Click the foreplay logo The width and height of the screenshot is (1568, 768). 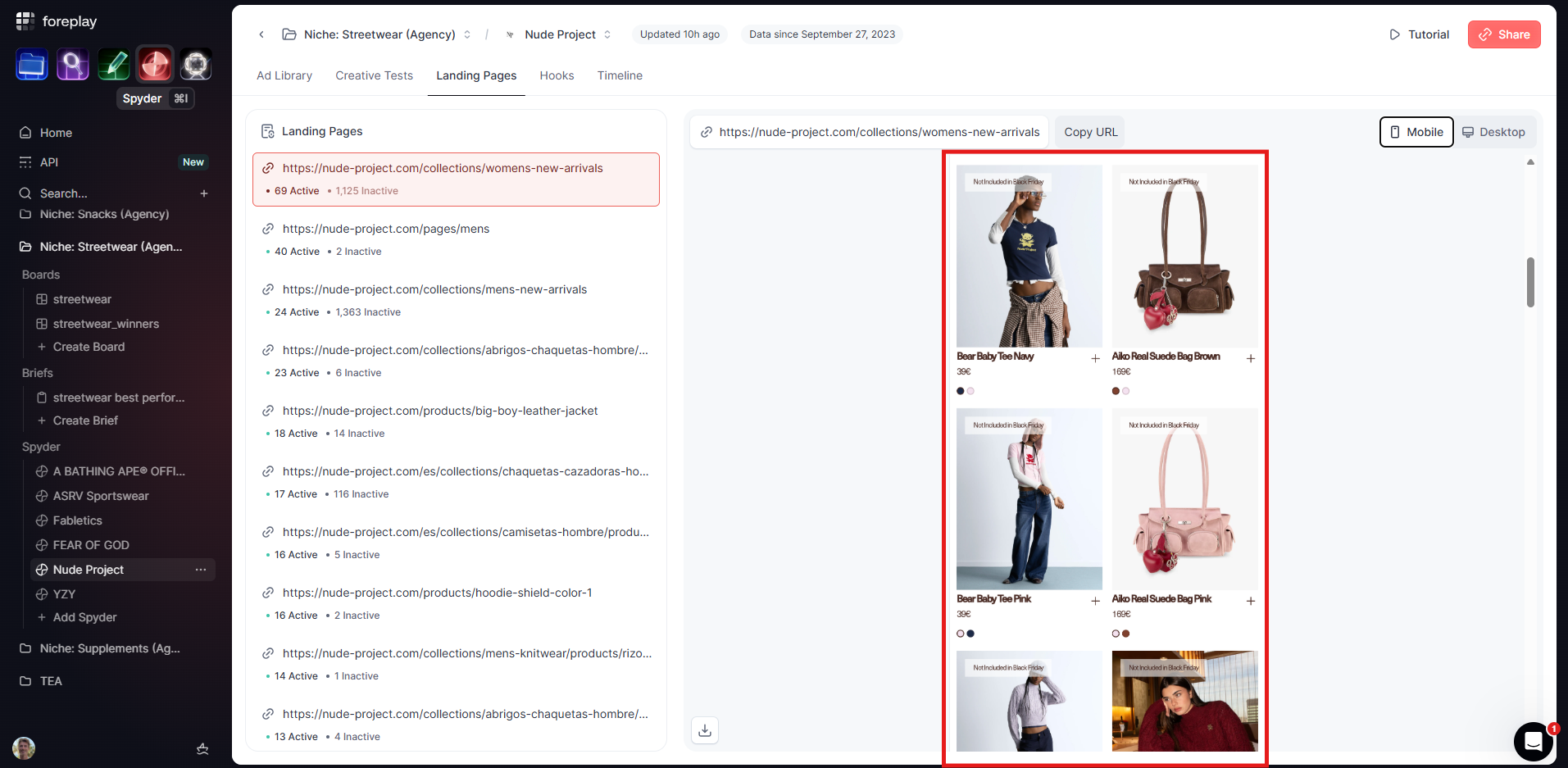57,21
